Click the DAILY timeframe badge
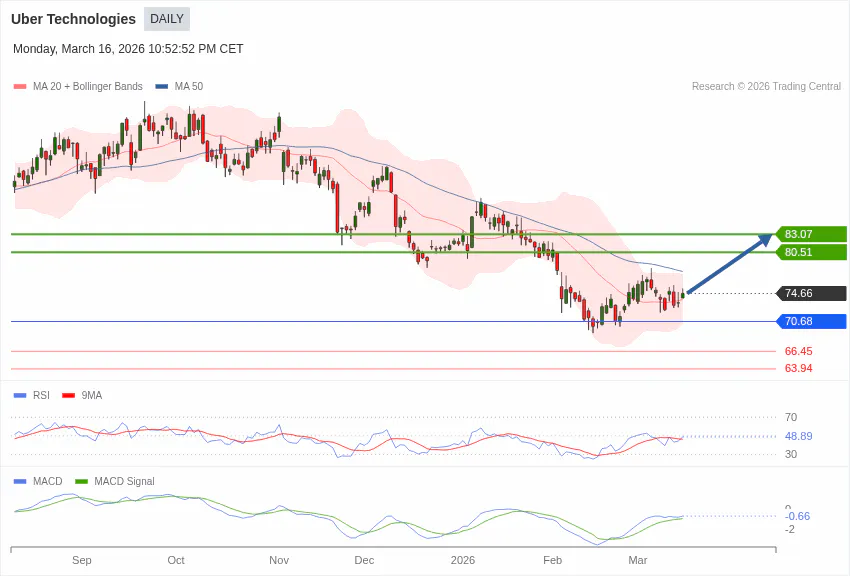This screenshot has height=576, width=850. pyautogui.click(x=166, y=19)
